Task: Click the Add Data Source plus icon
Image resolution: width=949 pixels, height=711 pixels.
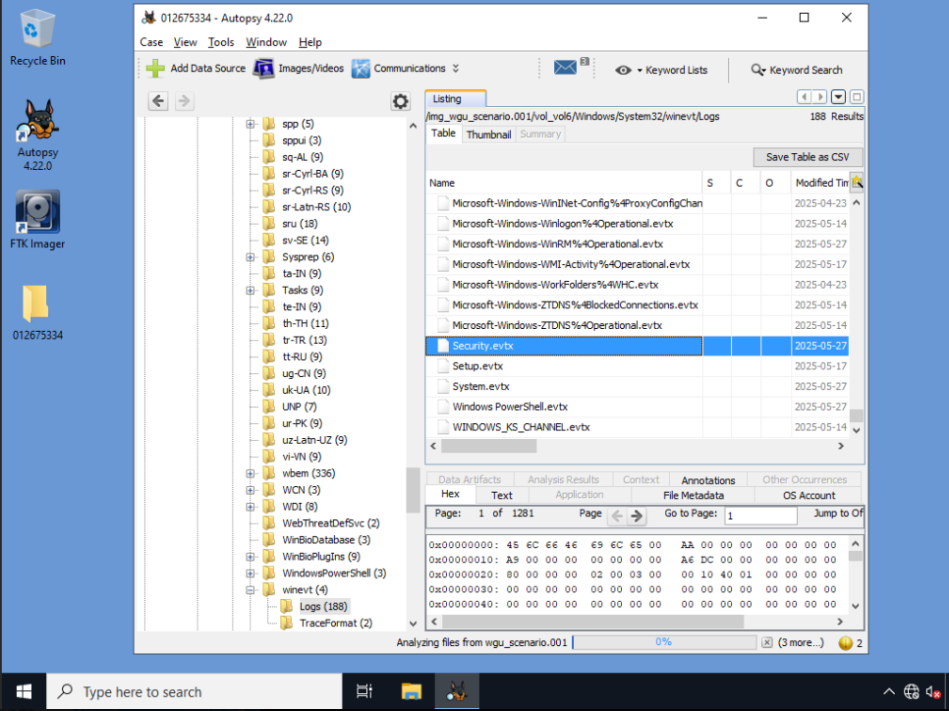Action: pos(156,68)
